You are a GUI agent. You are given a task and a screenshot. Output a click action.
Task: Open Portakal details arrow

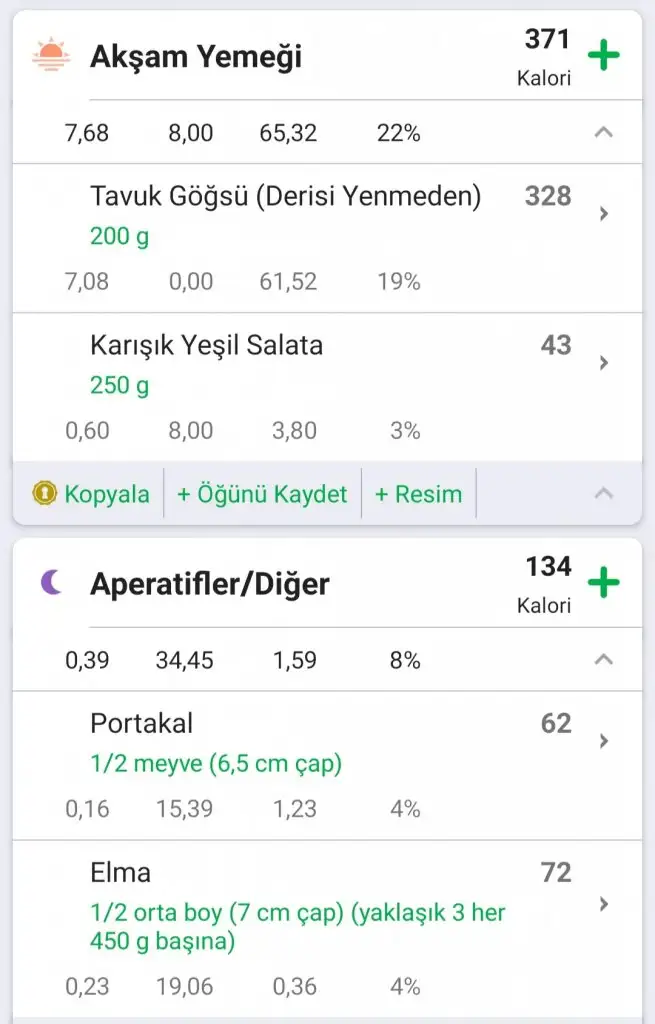coord(603,741)
